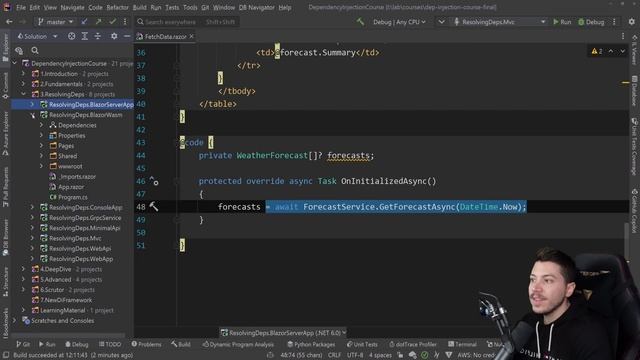Open the Navigate menu
This screenshot has width=640, height=360.
[x=72, y=7]
